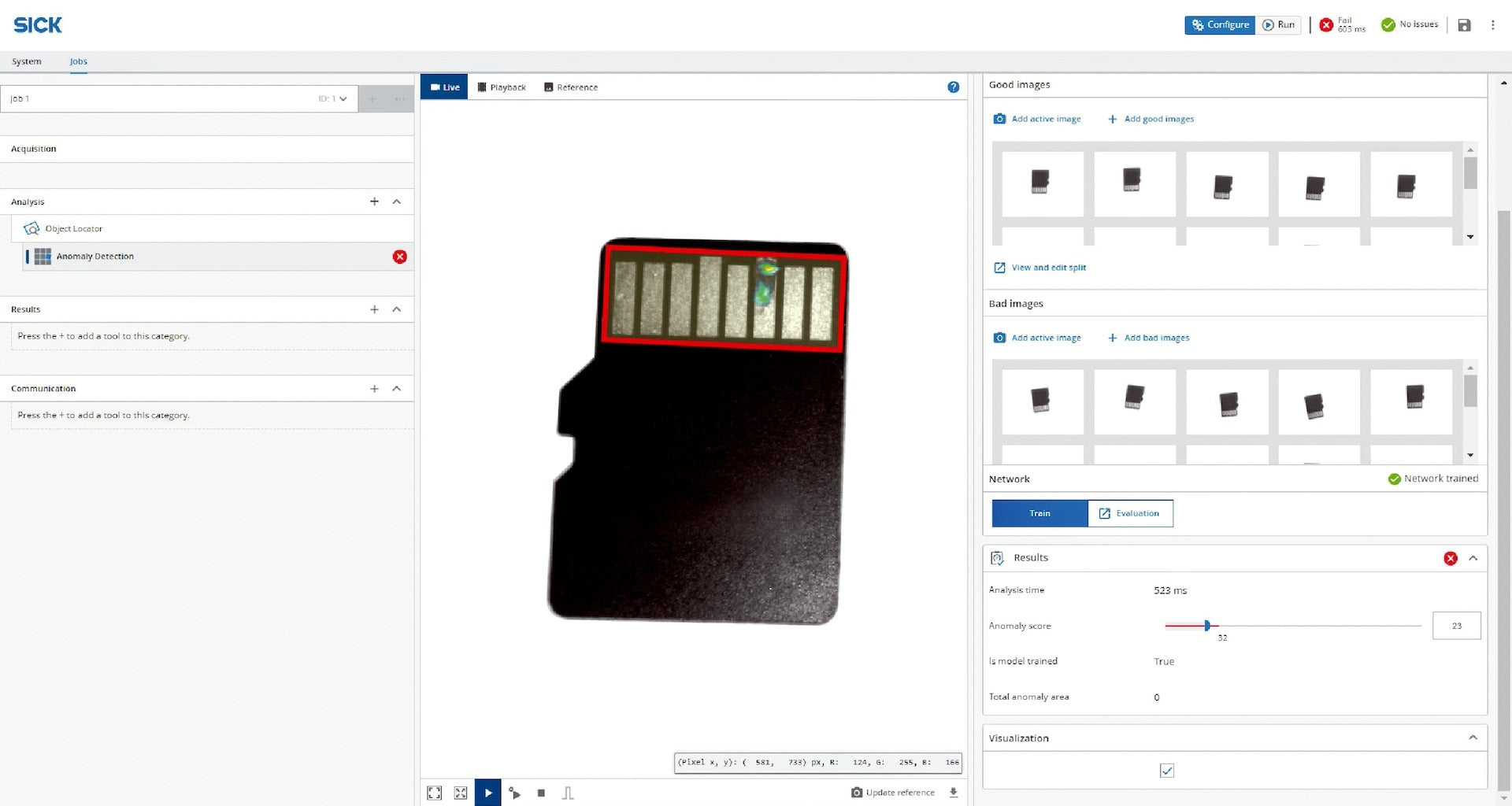Click the plus icon in Analysis section
This screenshot has height=806, width=1512.
374,201
